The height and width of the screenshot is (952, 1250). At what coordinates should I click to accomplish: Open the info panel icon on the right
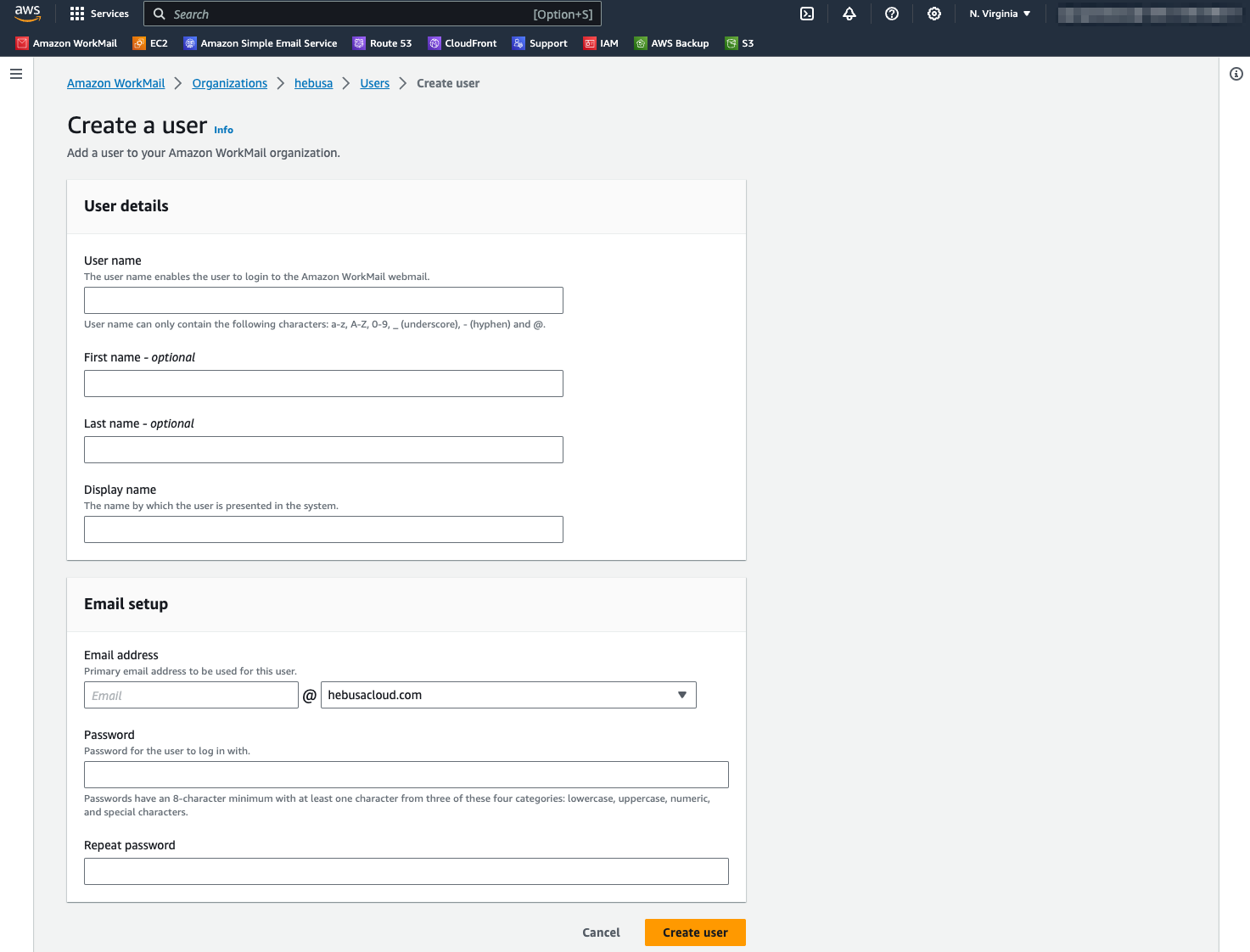pyautogui.click(x=1236, y=75)
